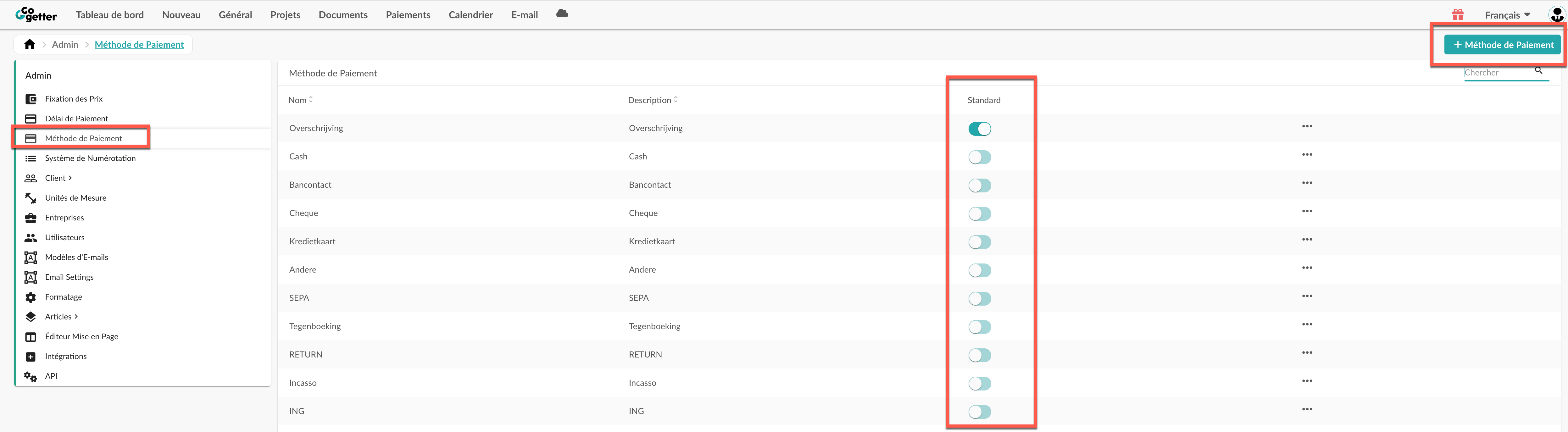Open the Projets menu
1568x432 pixels.
pos(286,14)
